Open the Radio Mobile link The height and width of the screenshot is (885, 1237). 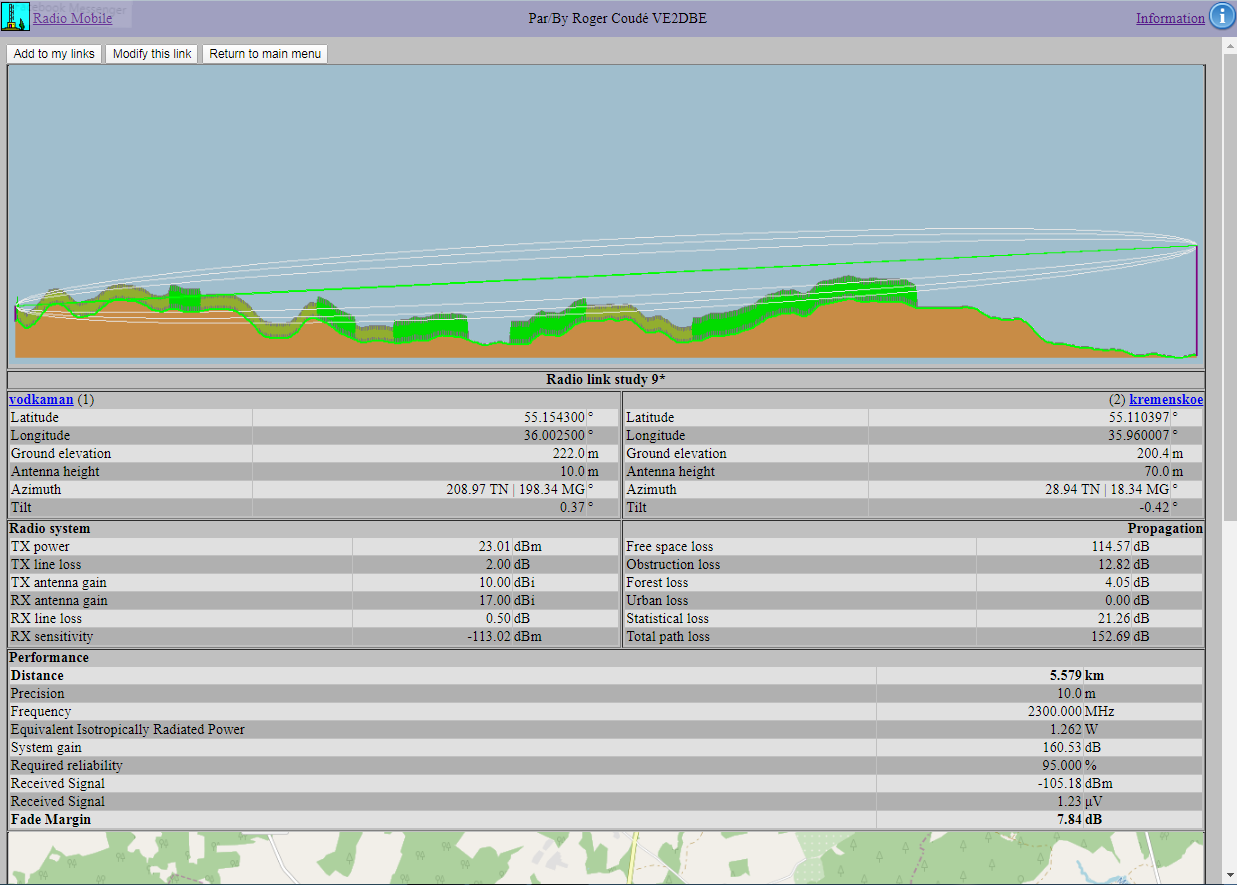click(x=72, y=18)
